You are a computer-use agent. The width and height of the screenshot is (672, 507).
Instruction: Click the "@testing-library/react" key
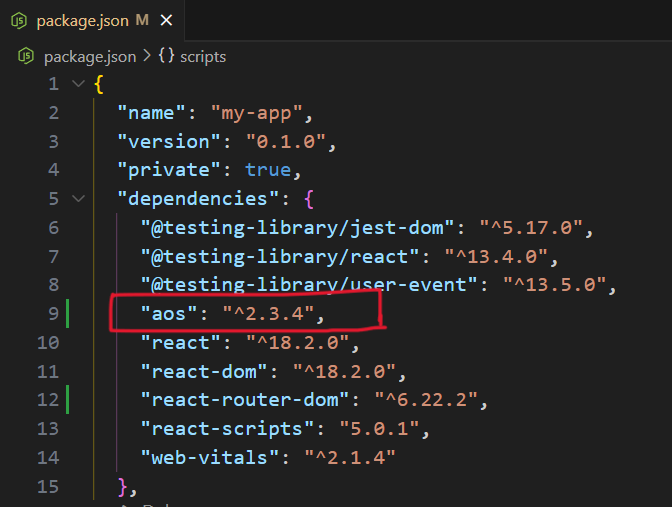(280, 257)
